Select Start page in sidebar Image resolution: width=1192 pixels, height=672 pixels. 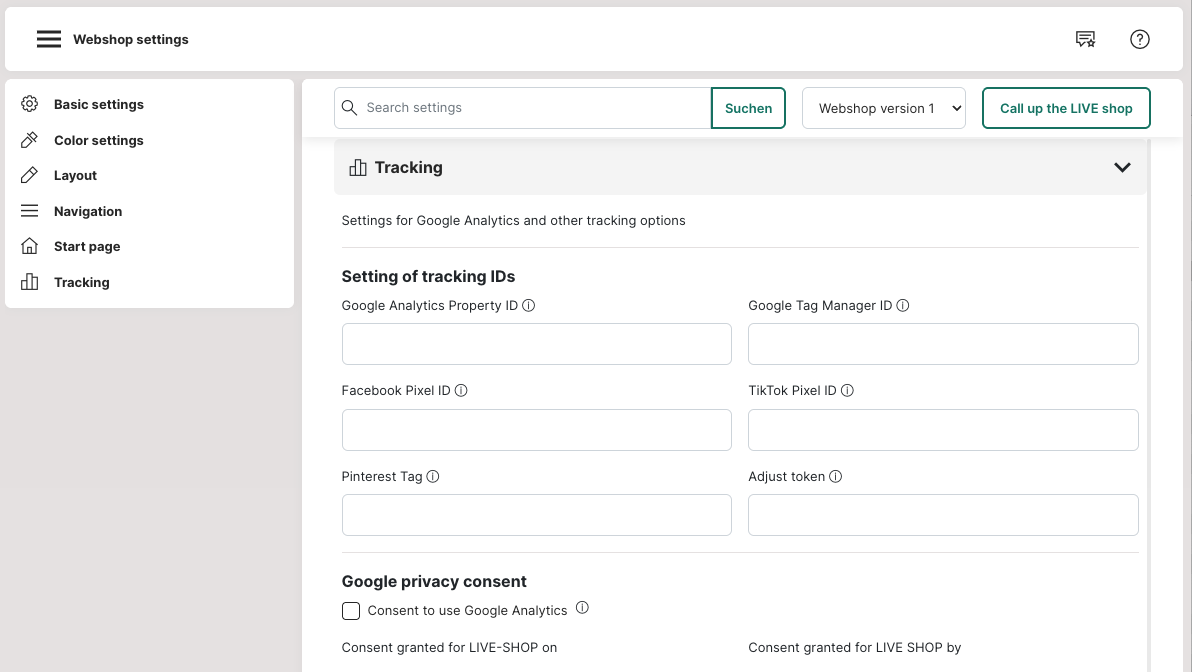(86, 246)
